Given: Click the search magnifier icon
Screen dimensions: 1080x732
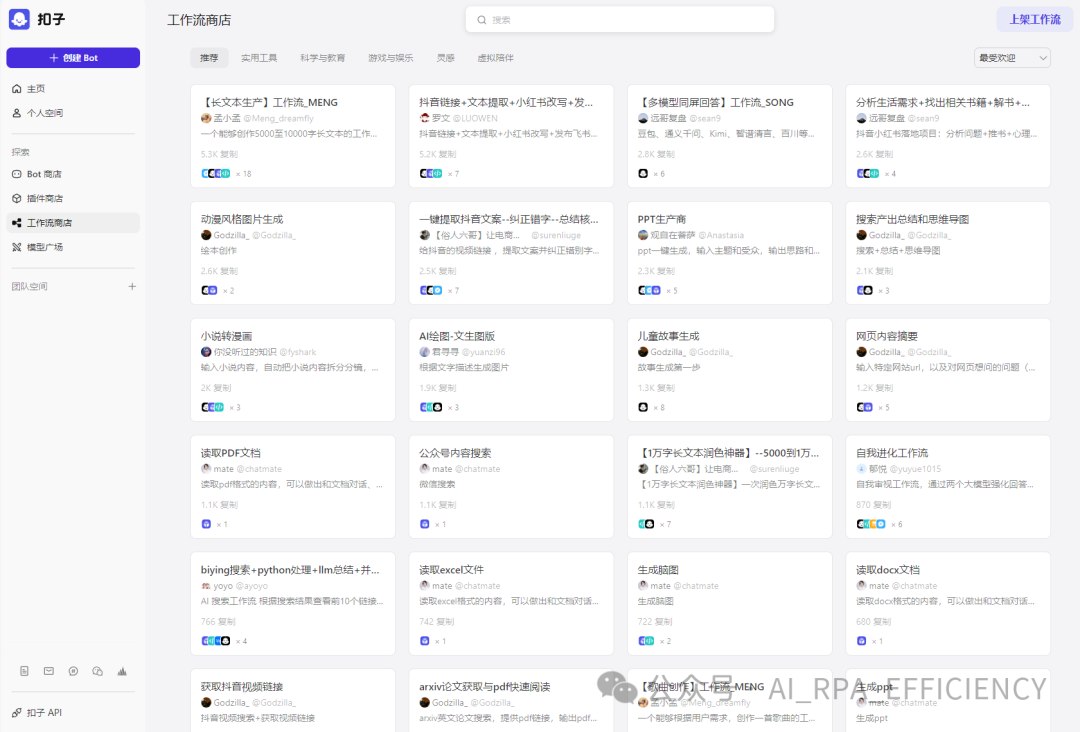Looking at the screenshot, I should pos(482,20).
